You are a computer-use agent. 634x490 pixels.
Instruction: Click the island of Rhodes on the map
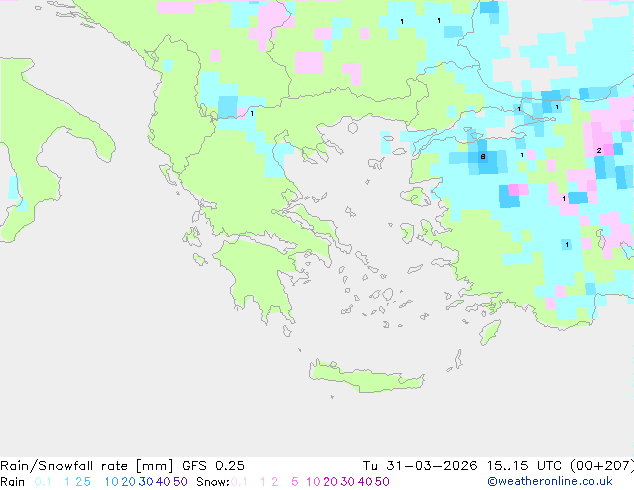pos(490,332)
